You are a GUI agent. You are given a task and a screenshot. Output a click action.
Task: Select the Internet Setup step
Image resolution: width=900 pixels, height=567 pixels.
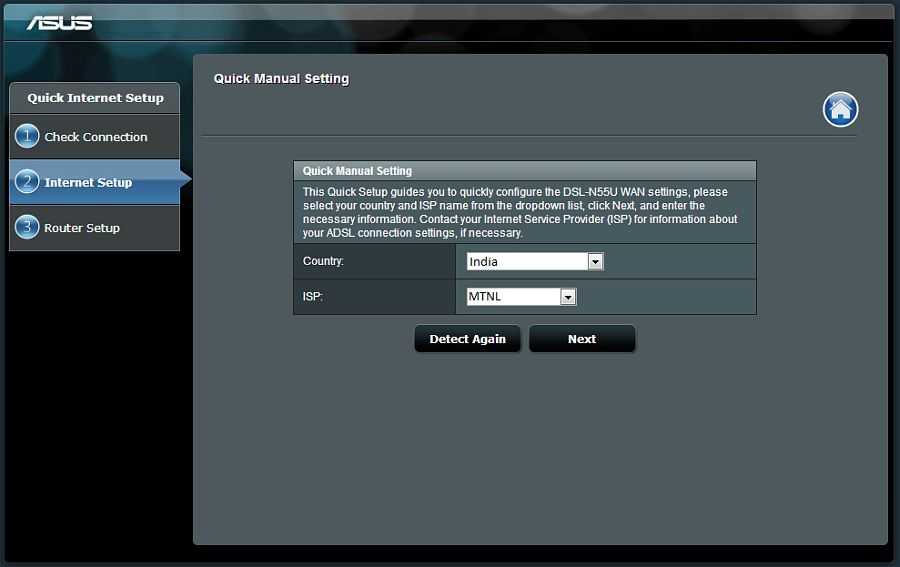95,182
